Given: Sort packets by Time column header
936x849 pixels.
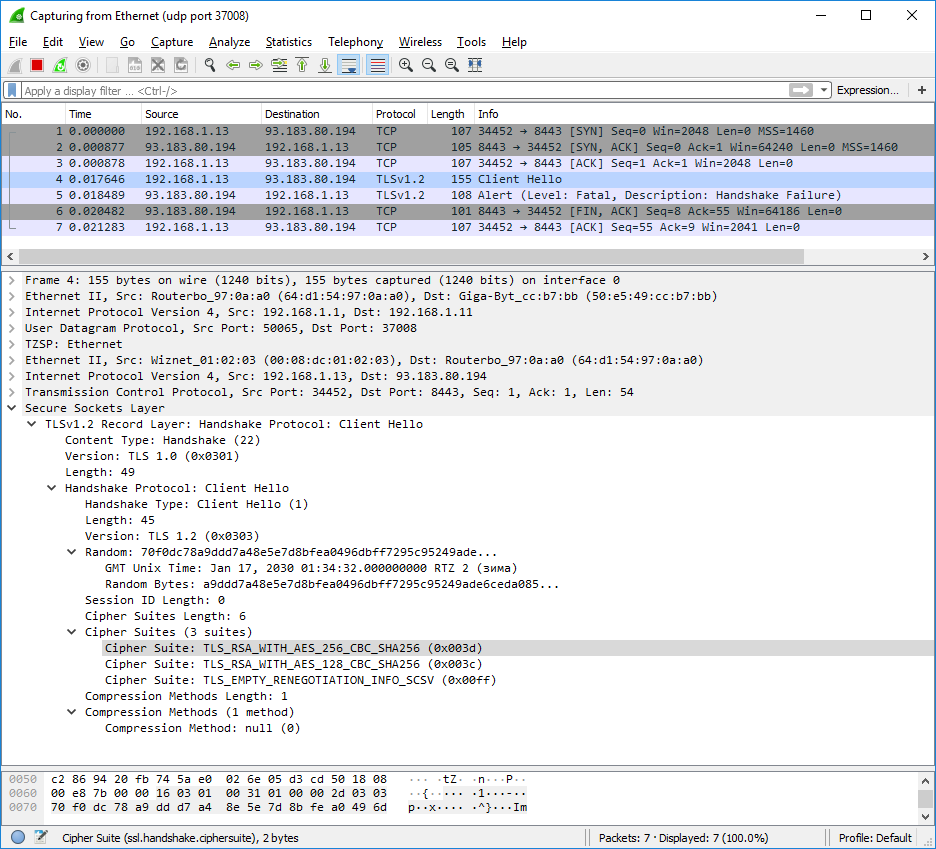Looking at the screenshot, I should point(103,114).
